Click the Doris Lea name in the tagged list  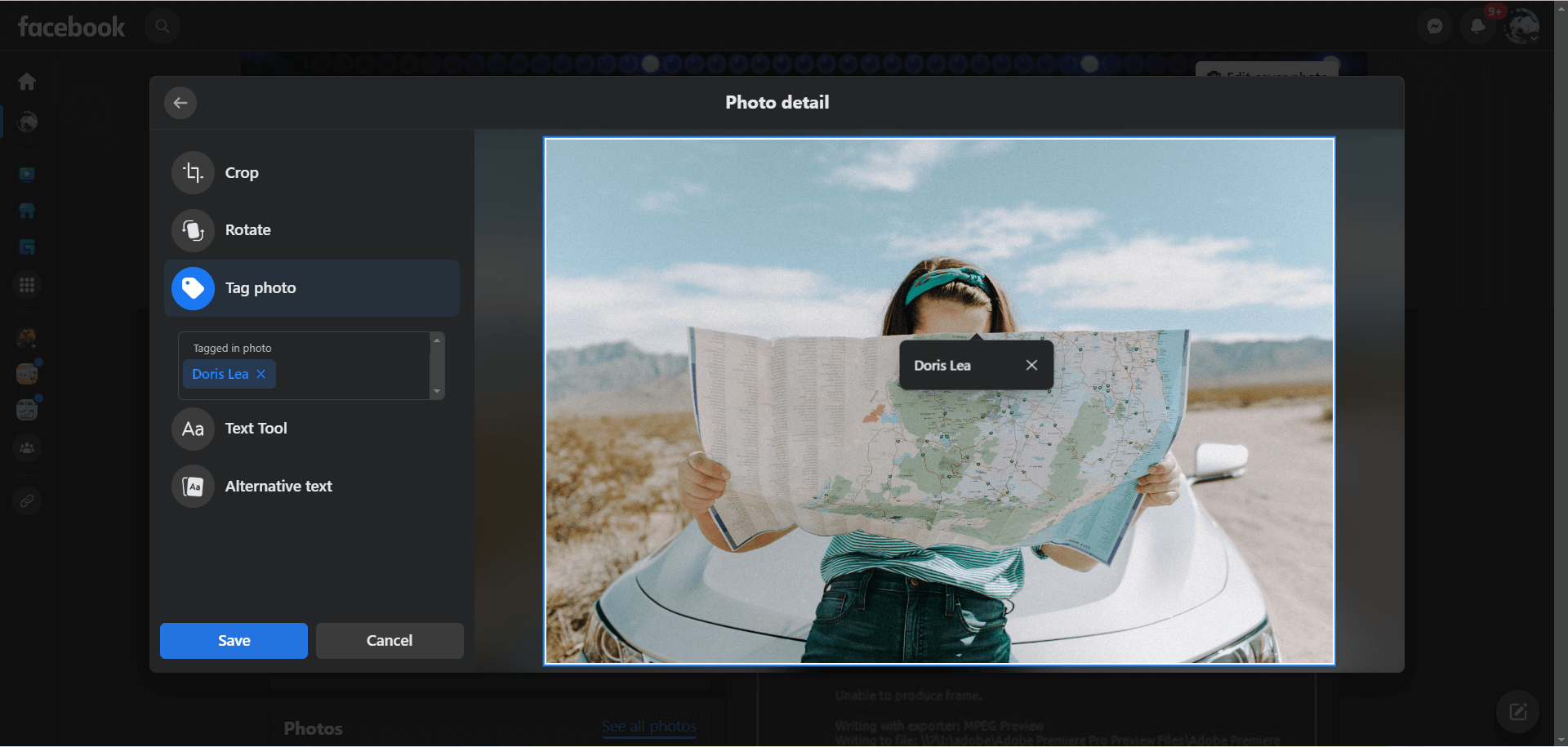[x=220, y=374]
